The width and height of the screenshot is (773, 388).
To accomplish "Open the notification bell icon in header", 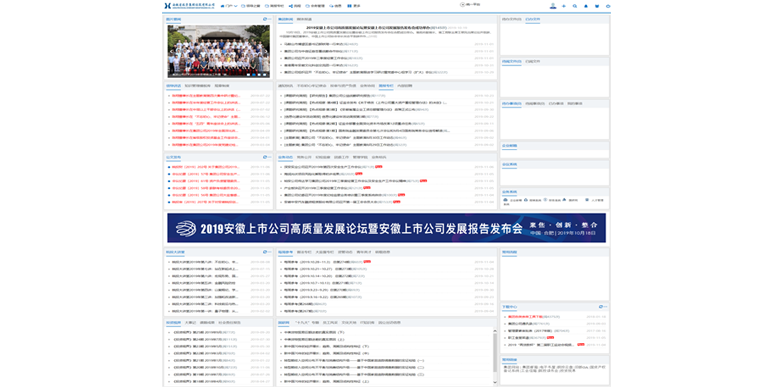I will (586, 6).
